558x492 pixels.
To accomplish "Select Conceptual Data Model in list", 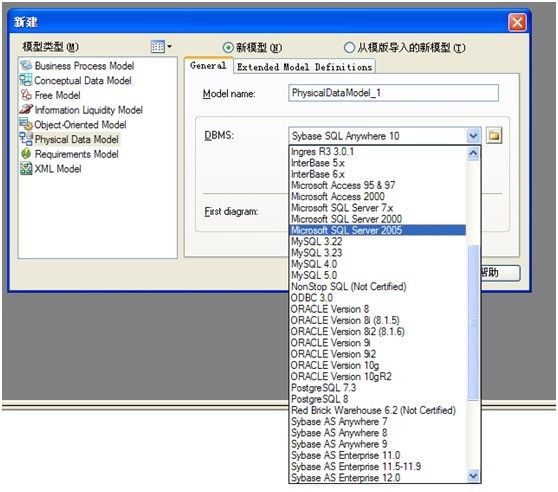I will 83,80.
